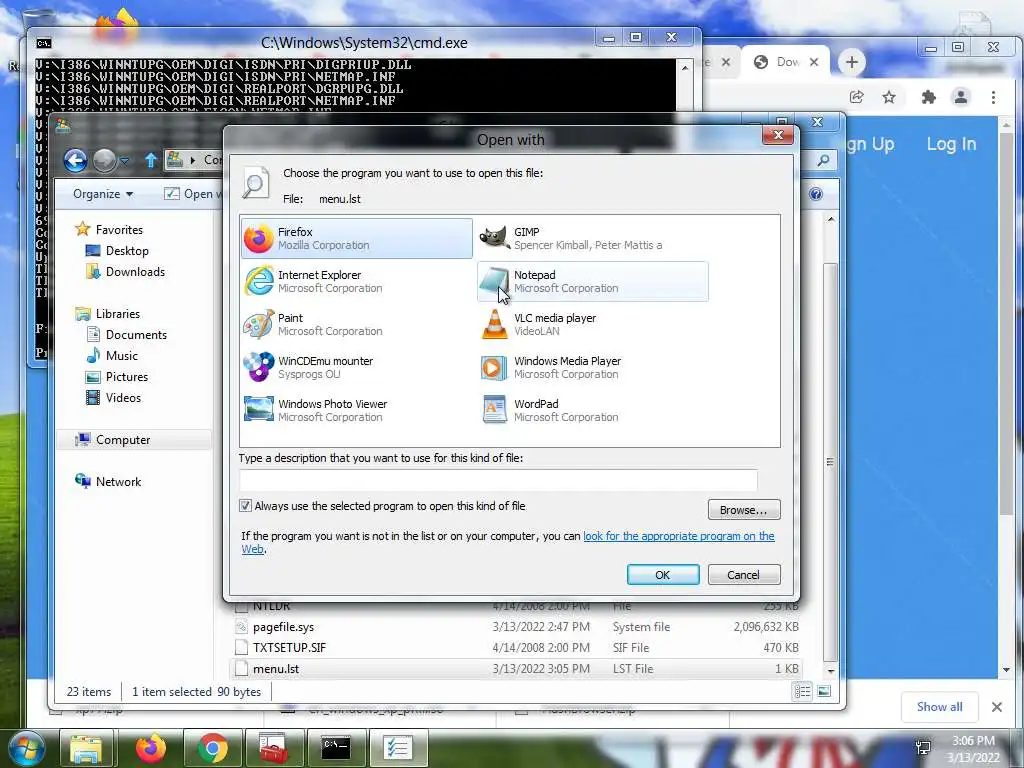The height and width of the screenshot is (768, 1024).
Task: Click the Explorer search magnifier icon
Action: pyautogui.click(x=824, y=160)
